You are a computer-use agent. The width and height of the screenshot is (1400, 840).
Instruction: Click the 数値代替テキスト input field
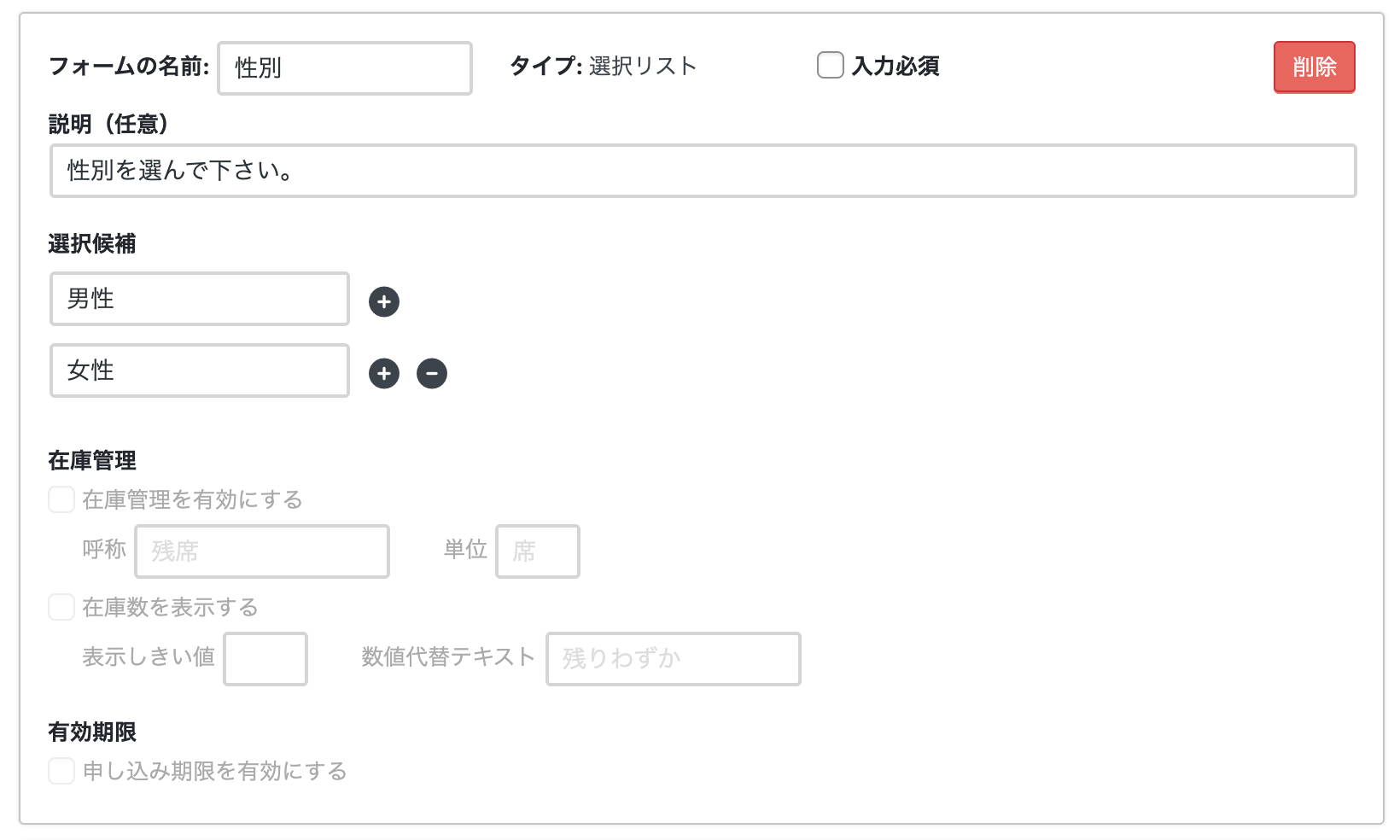(x=674, y=659)
